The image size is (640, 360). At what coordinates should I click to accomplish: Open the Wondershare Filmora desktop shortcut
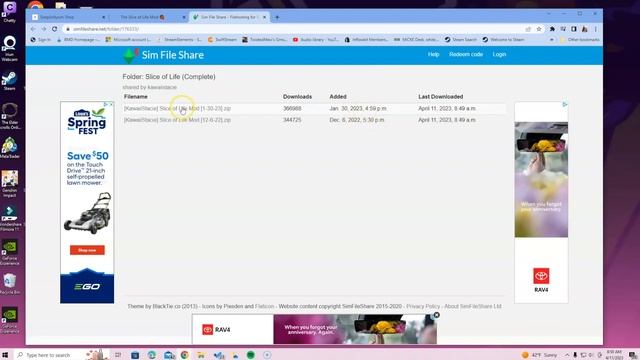click(9, 218)
